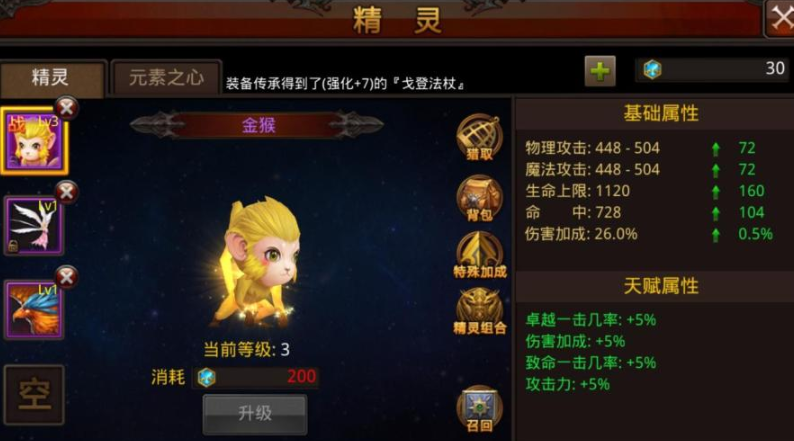Open the 精灵组合 spirit combo icon
Viewport: 794px width, 441px height.
[x=480, y=311]
